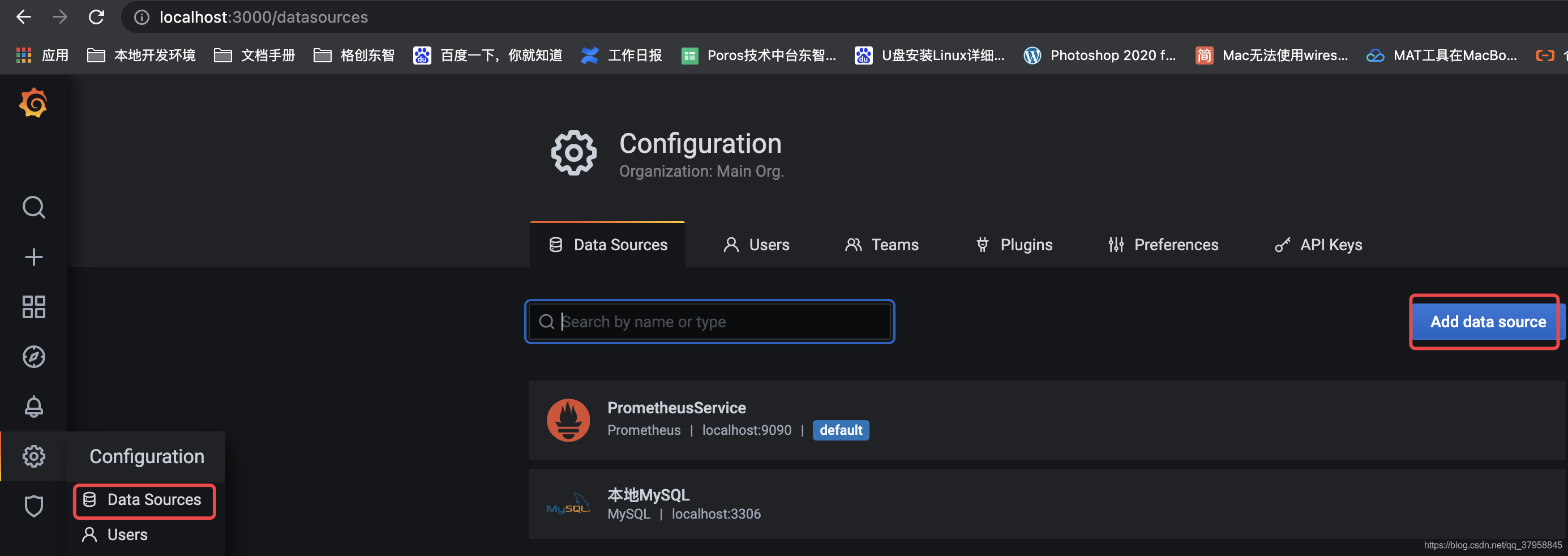Open the Server Admin shield icon
Viewport: 1568px width, 556px height.
click(x=33, y=506)
